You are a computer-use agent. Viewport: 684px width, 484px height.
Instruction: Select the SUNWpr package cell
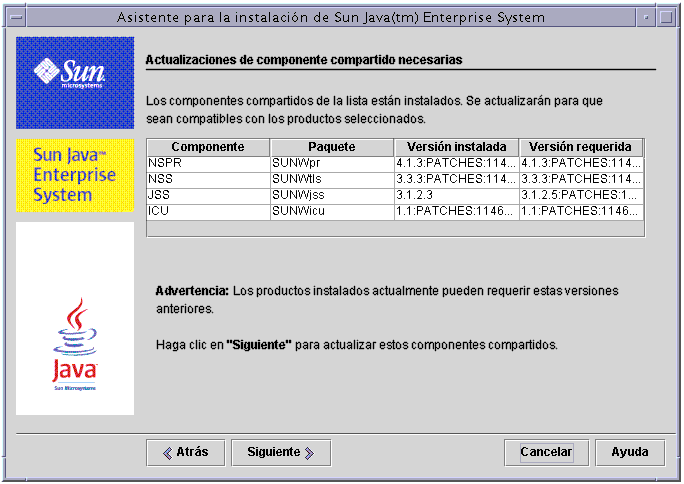(x=332, y=164)
